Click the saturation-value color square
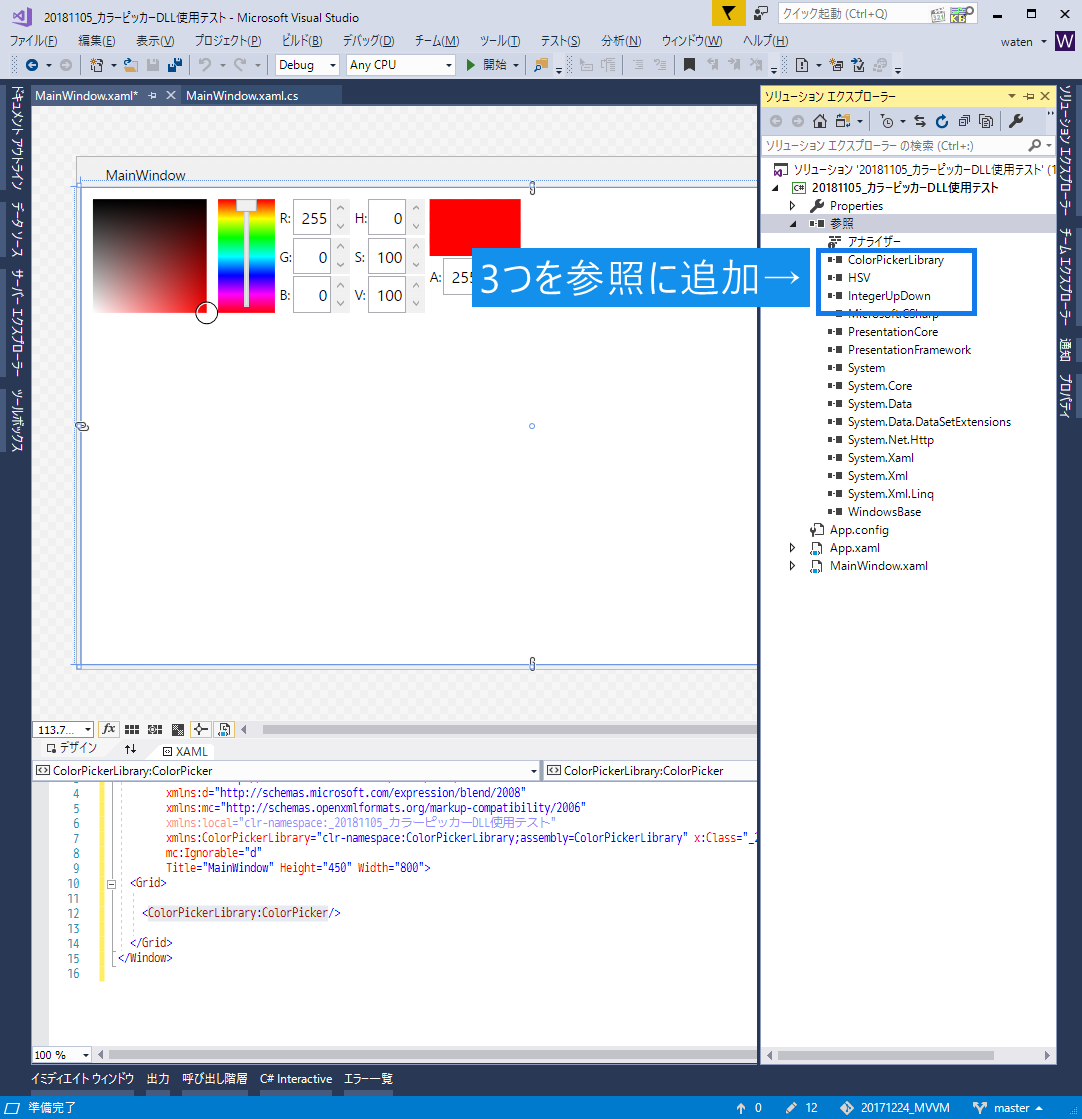Screen dimensions: 1082x1119 coord(150,255)
